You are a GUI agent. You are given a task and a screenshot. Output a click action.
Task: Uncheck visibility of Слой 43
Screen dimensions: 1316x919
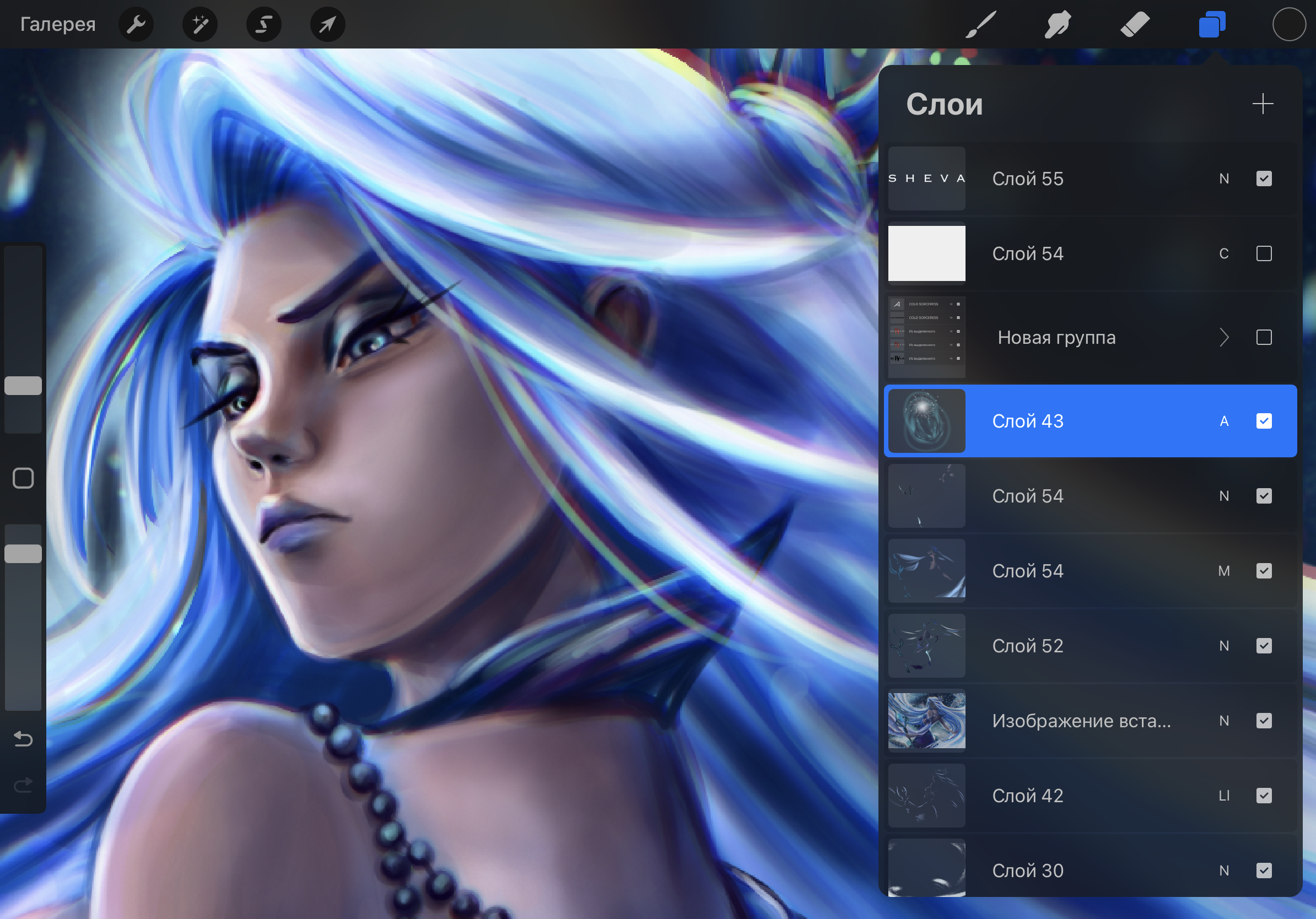click(1263, 421)
